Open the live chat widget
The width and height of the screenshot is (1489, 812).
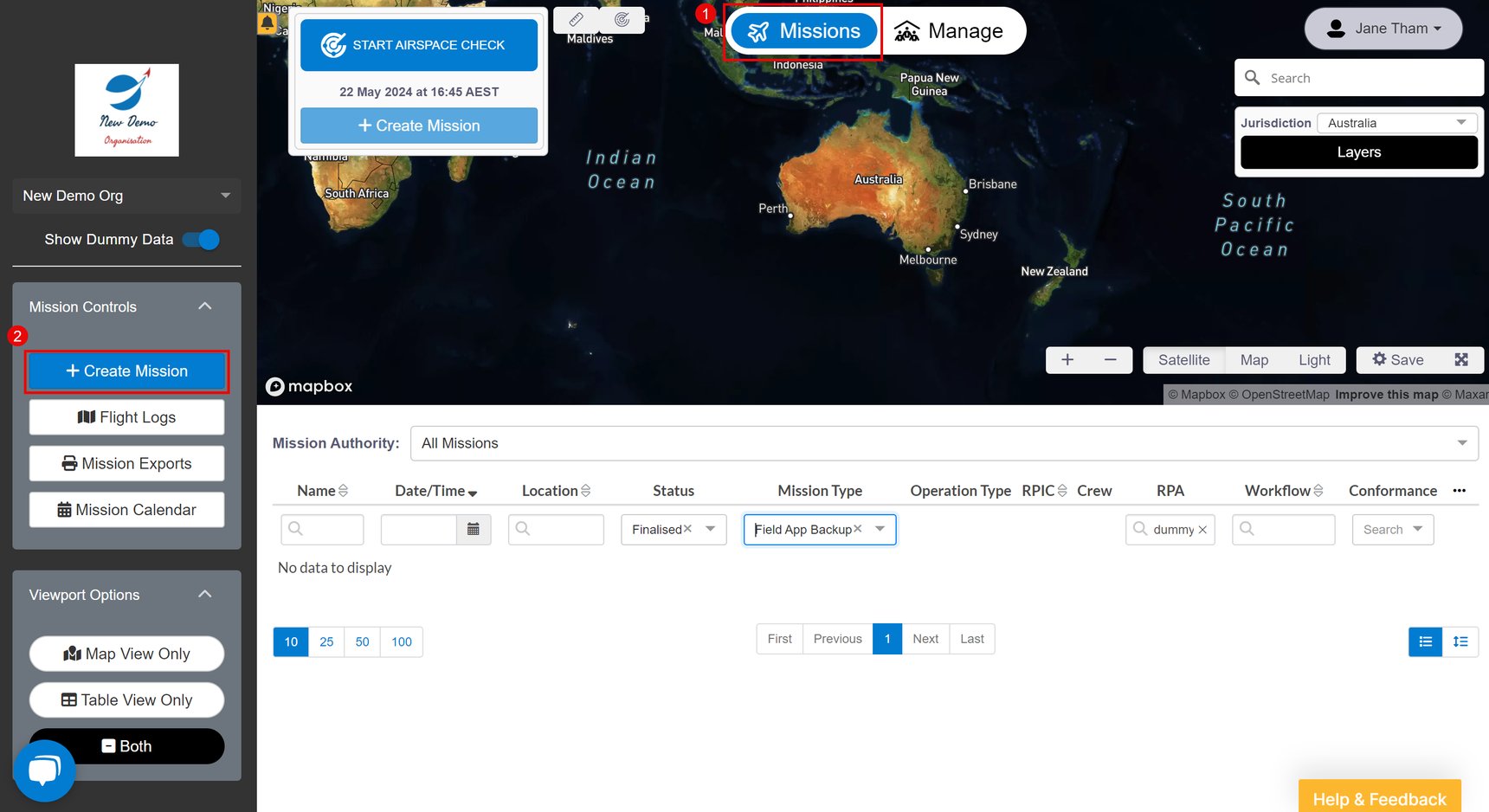click(x=43, y=770)
